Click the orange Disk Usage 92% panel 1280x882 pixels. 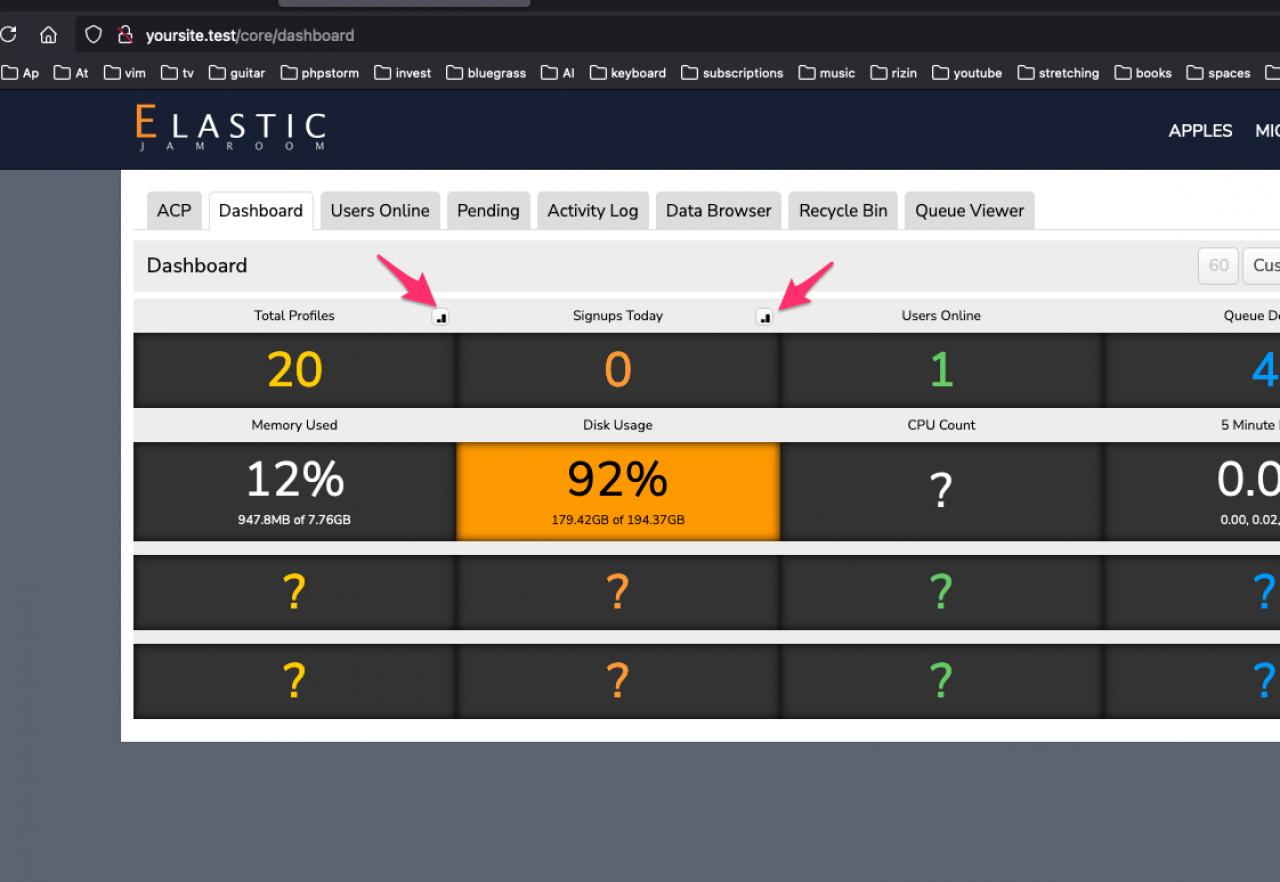[x=618, y=491]
